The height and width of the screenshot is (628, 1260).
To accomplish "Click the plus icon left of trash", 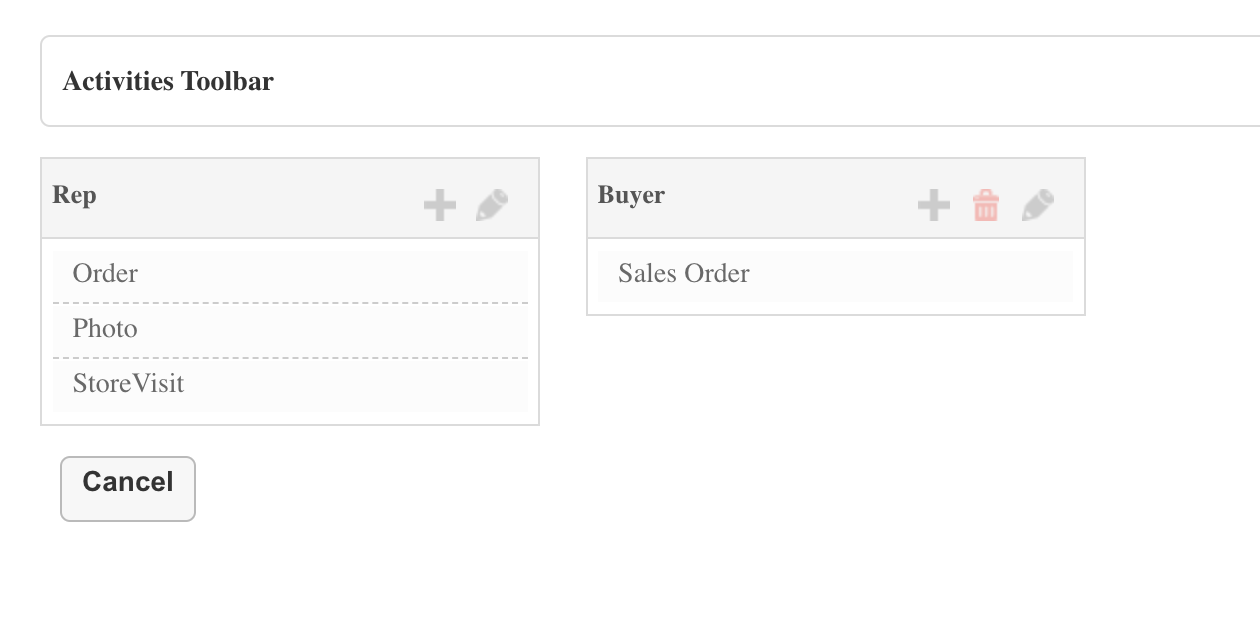I will coord(934,206).
